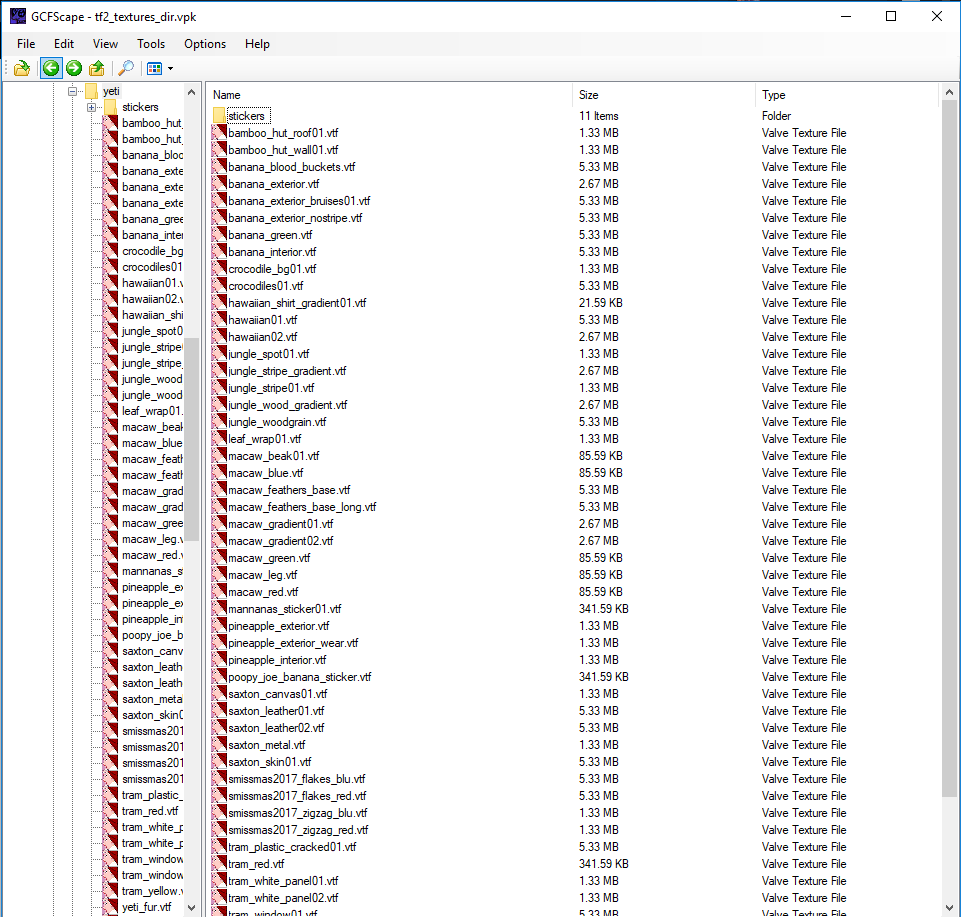
Task: Click the tree pane scrollbar thumb
Action: click(191, 439)
